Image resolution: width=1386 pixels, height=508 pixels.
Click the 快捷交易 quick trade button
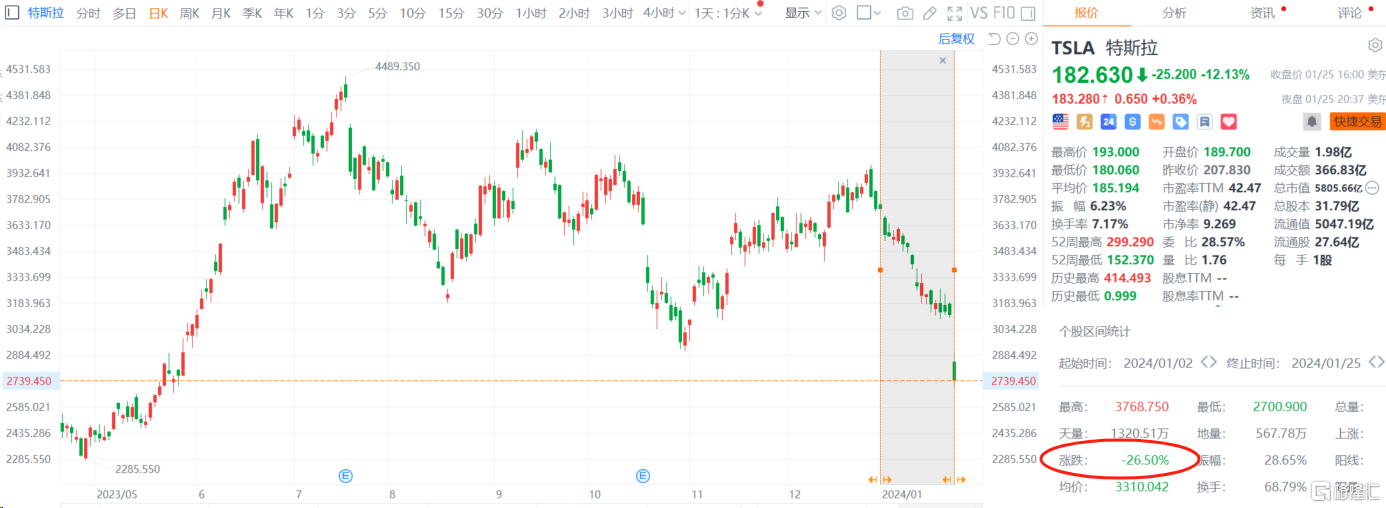click(x=1357, y=121)
